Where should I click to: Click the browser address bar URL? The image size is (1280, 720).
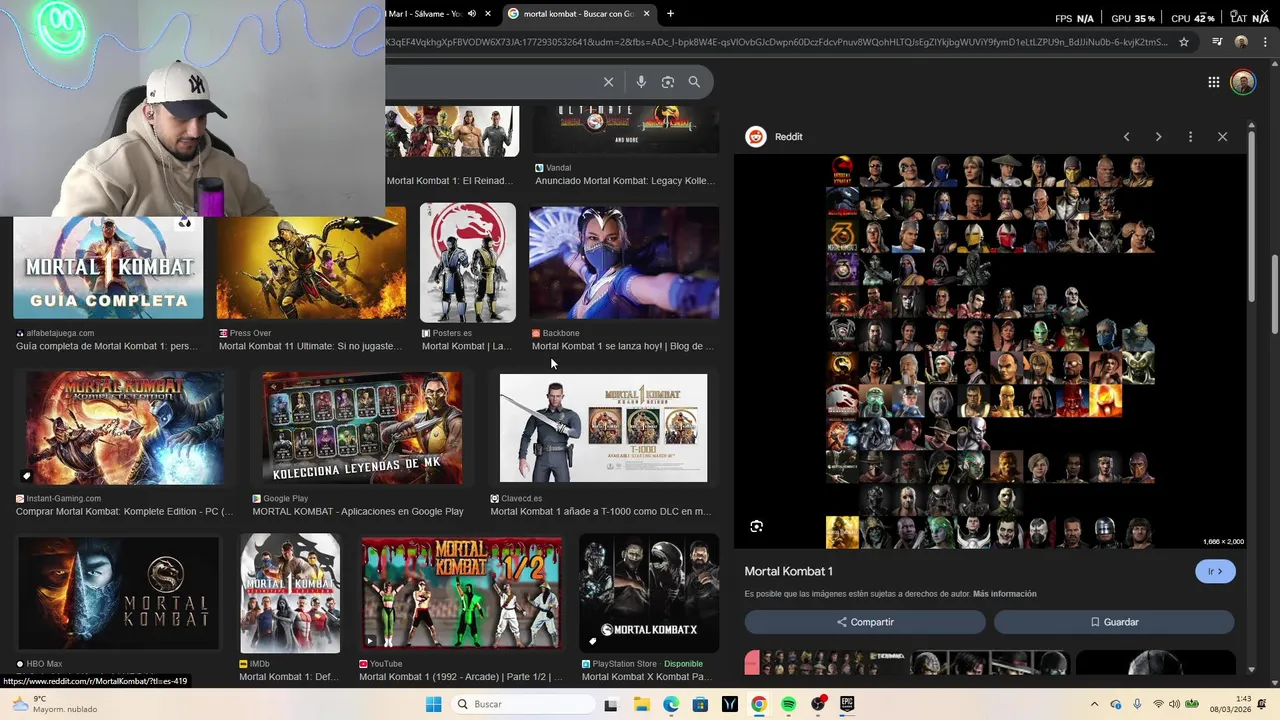[x=778, y=42]
